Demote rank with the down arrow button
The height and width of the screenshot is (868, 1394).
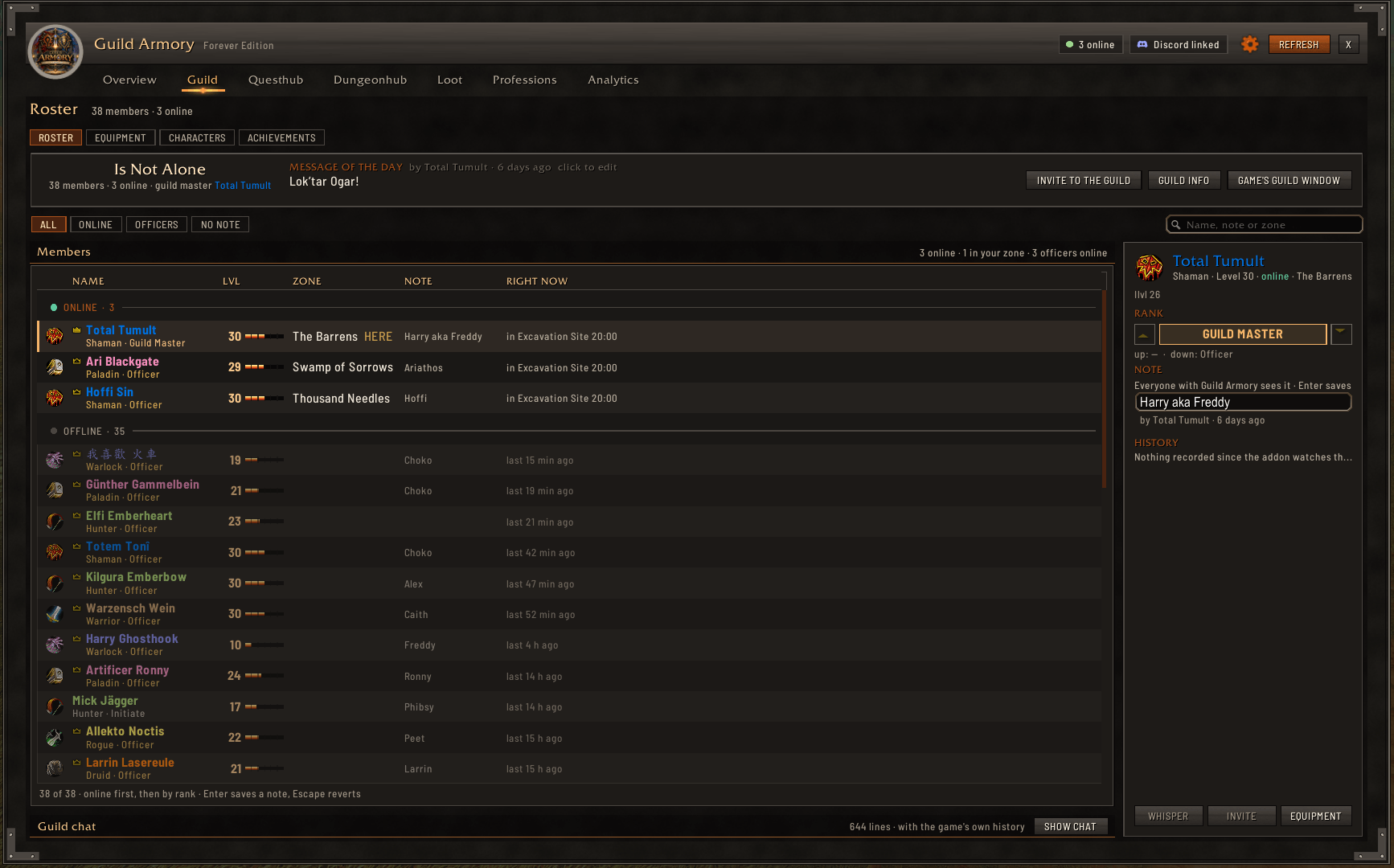point(1341,334)
